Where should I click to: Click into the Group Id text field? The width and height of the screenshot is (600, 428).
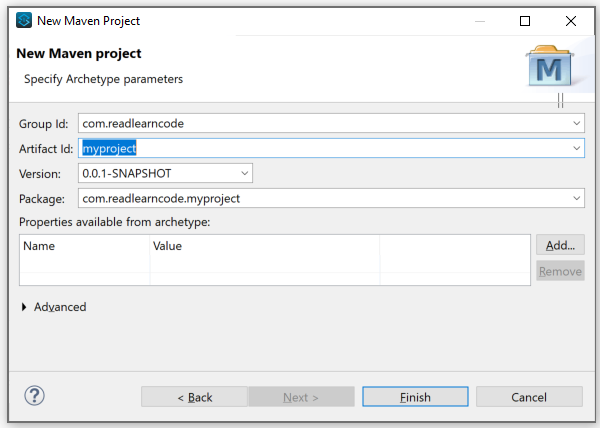(320, 123)
